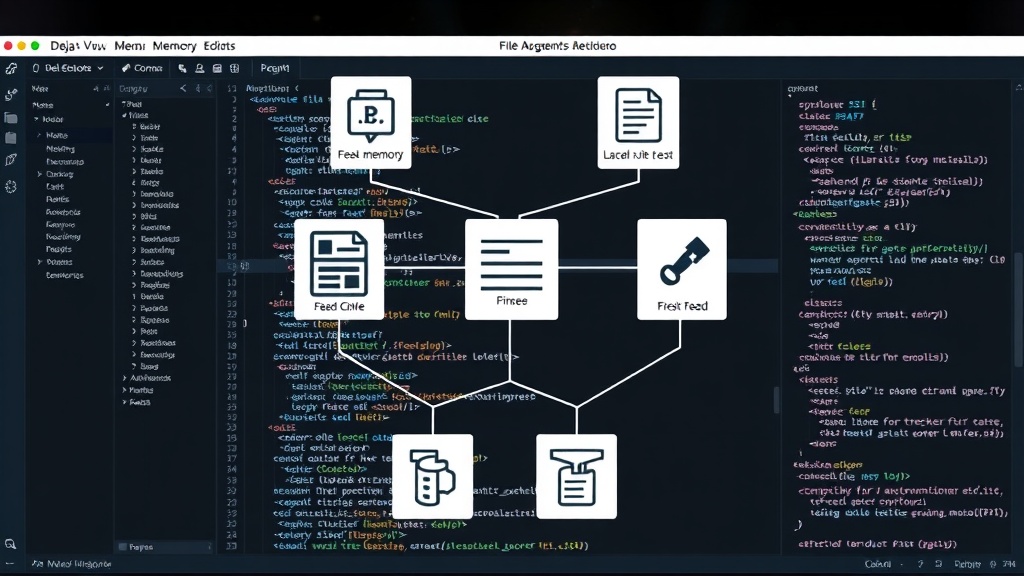Click the person icon in top toolbar
Viewport: 1024px width, 576px height.
[x=199, y=68]
